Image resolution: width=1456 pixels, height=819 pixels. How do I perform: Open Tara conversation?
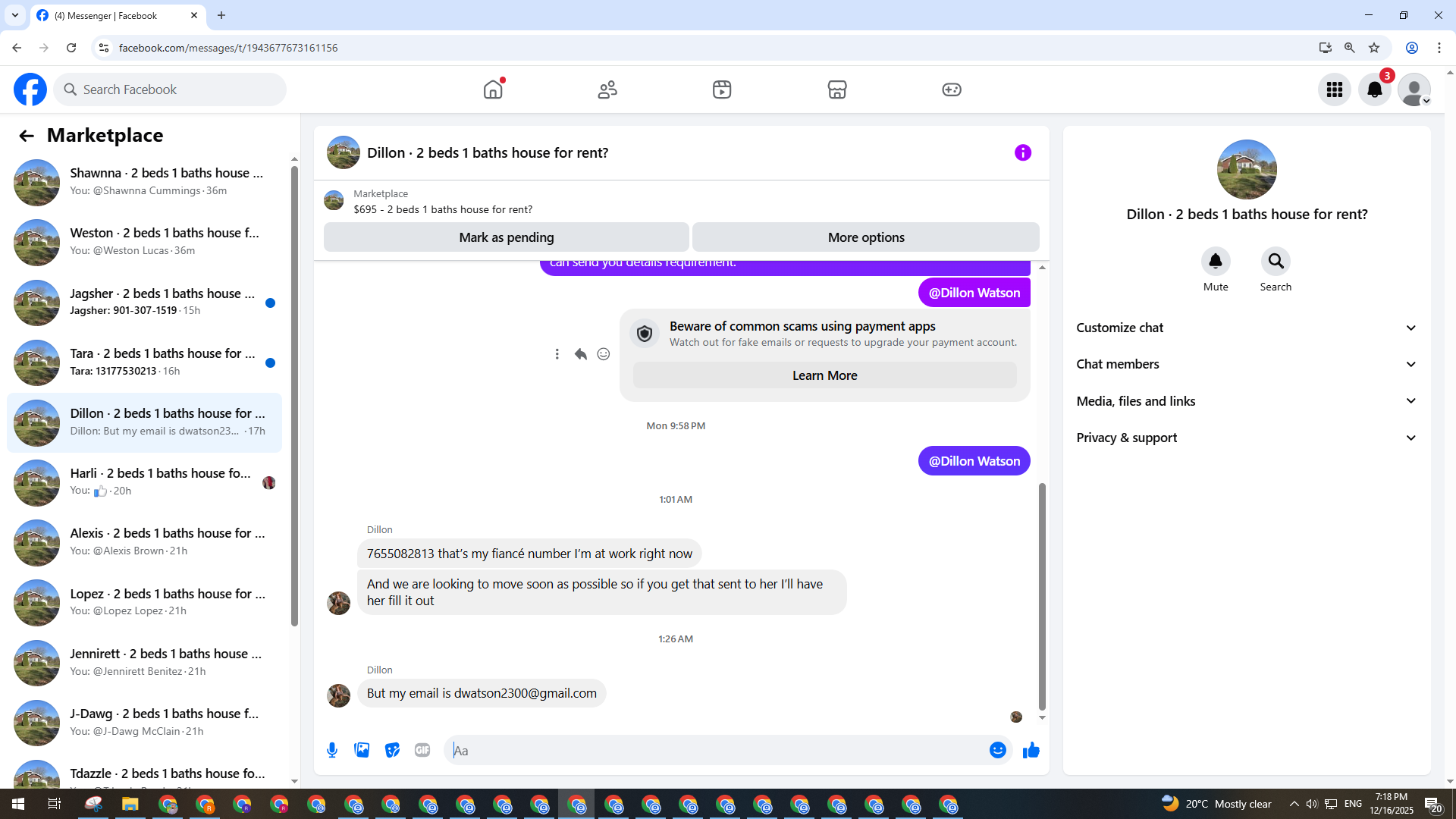pos(144,362)
